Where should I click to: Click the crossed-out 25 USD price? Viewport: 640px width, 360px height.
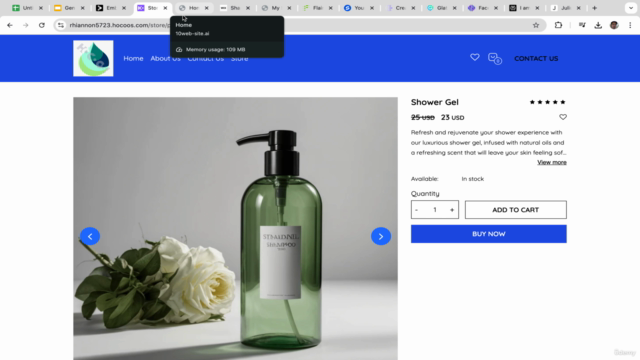tap(423, 118)
